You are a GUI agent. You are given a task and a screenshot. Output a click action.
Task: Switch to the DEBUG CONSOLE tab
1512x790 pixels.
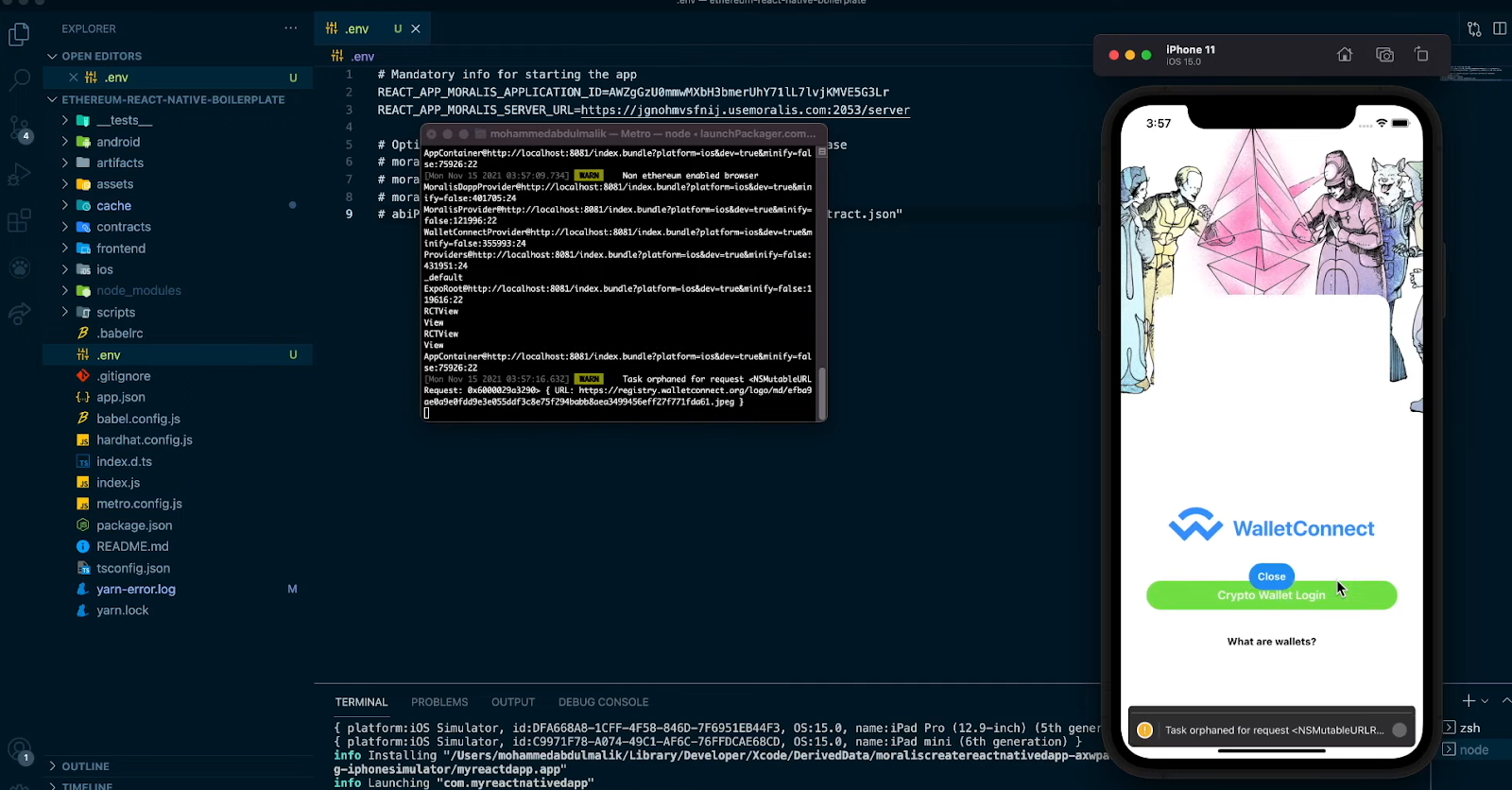point(603,702)
